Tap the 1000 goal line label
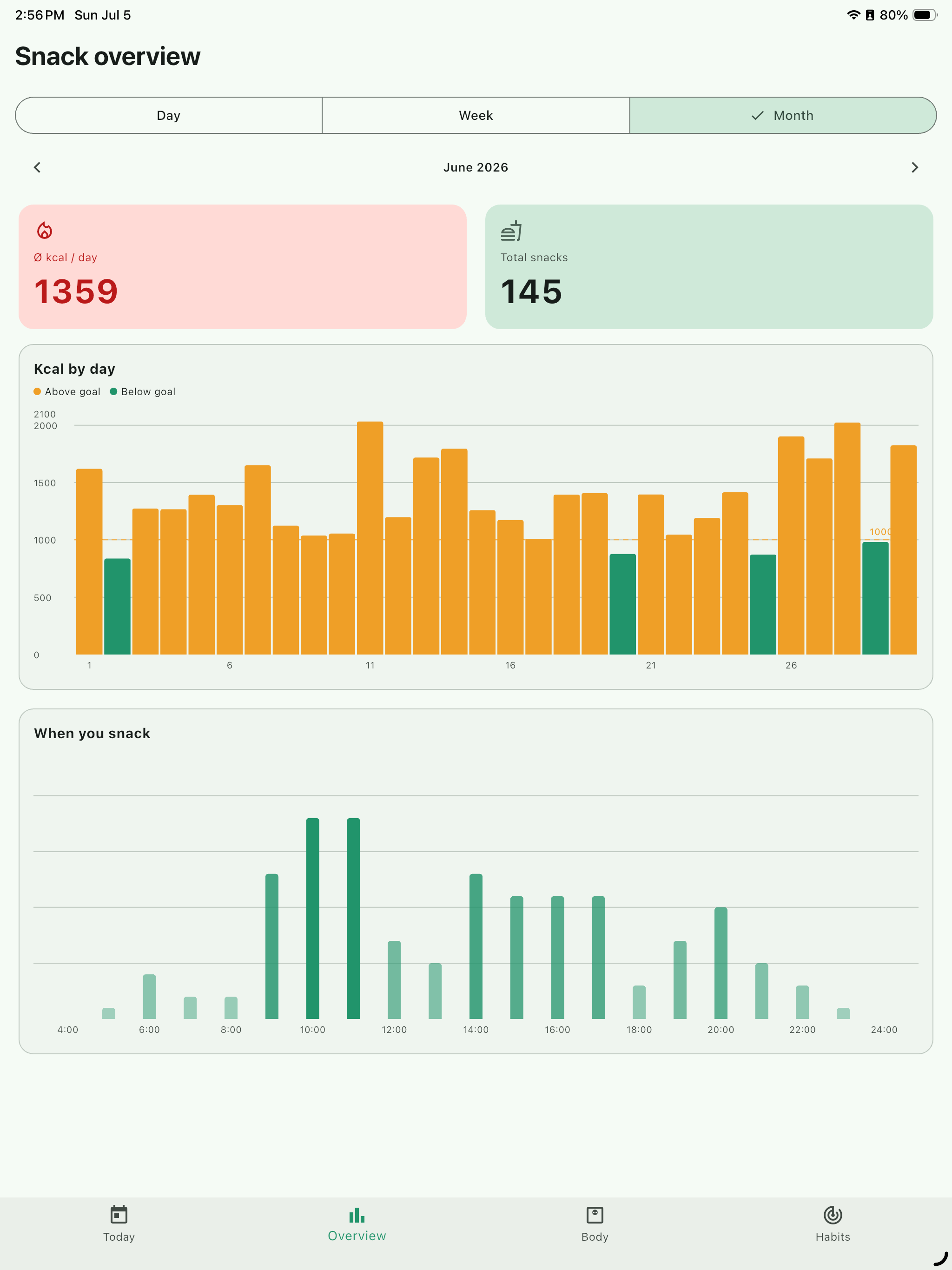Screen dimensions: 952x1270 click(880, 532)
